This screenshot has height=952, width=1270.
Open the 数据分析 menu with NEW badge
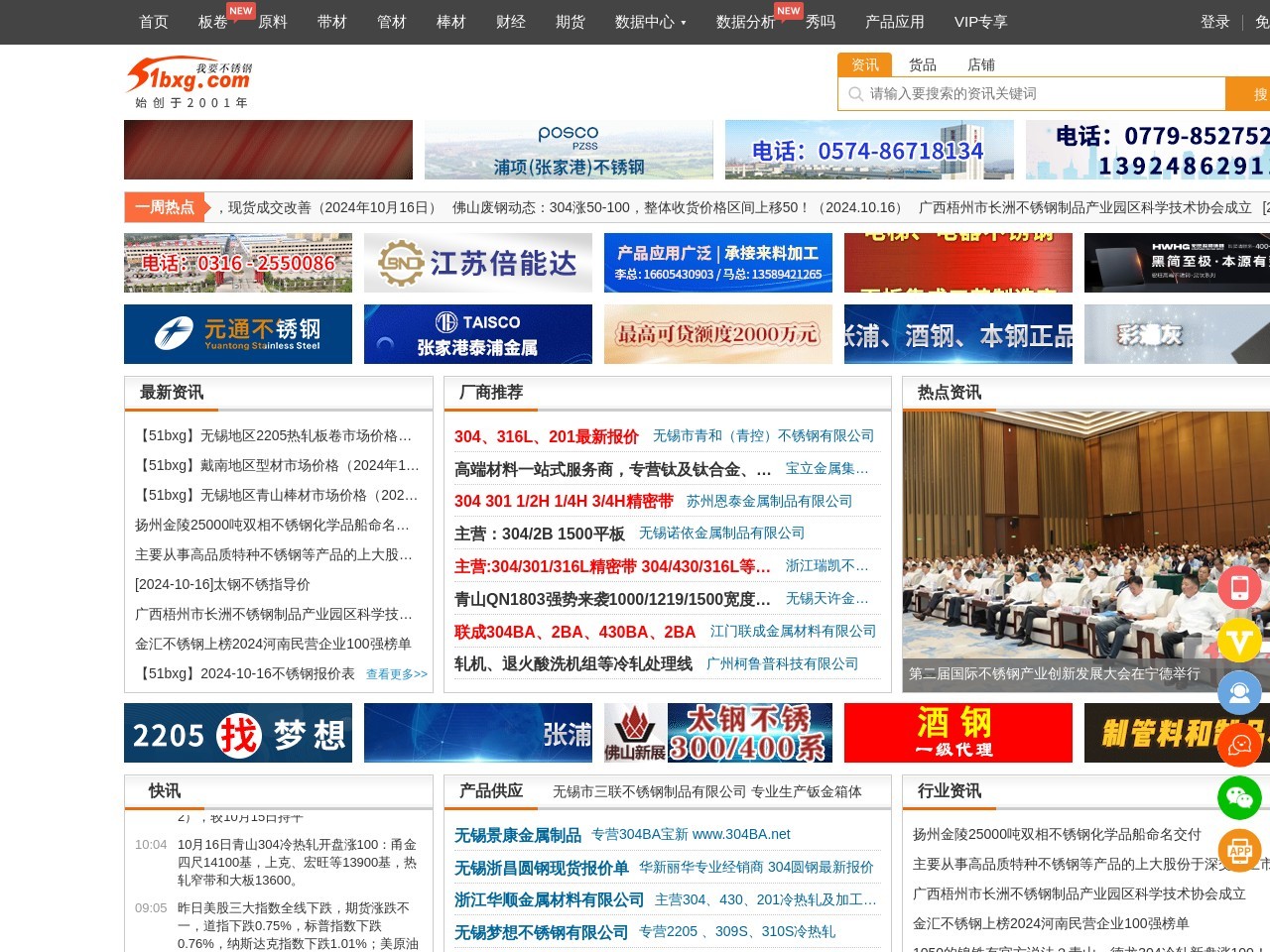point(746,22)
